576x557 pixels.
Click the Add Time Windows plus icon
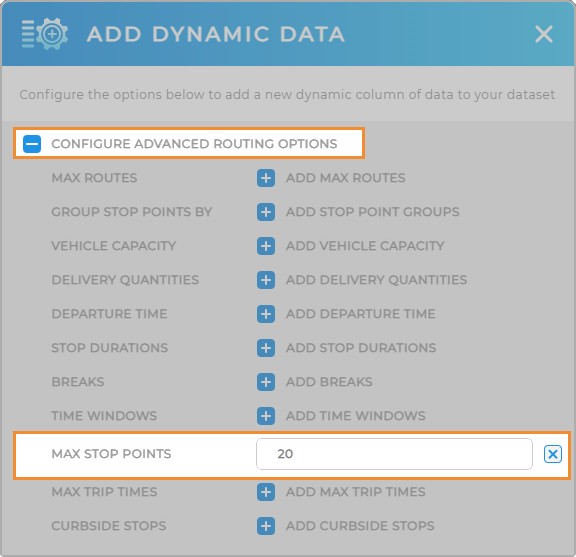click(266, 416)
